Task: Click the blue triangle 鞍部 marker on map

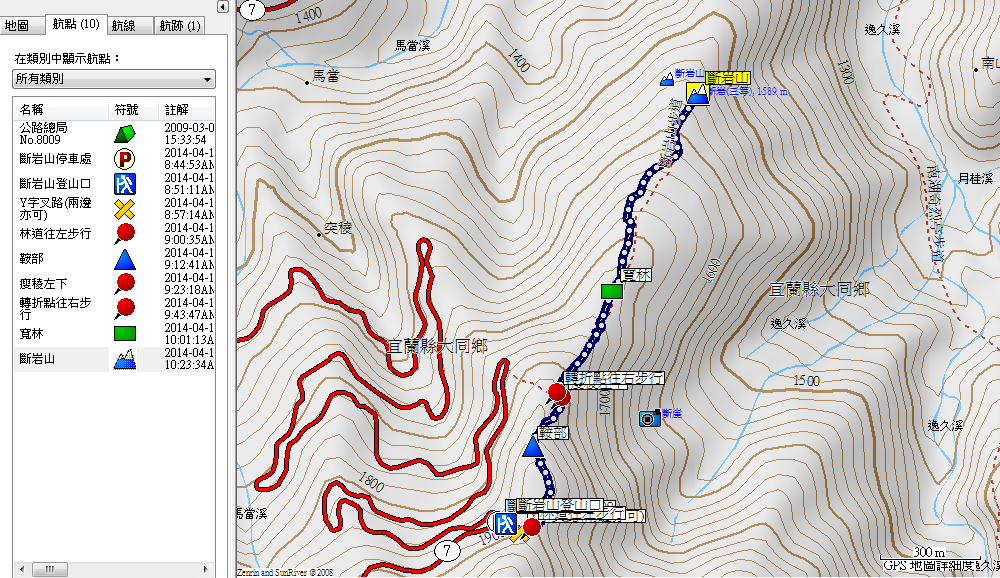Action: coord(533,447)
